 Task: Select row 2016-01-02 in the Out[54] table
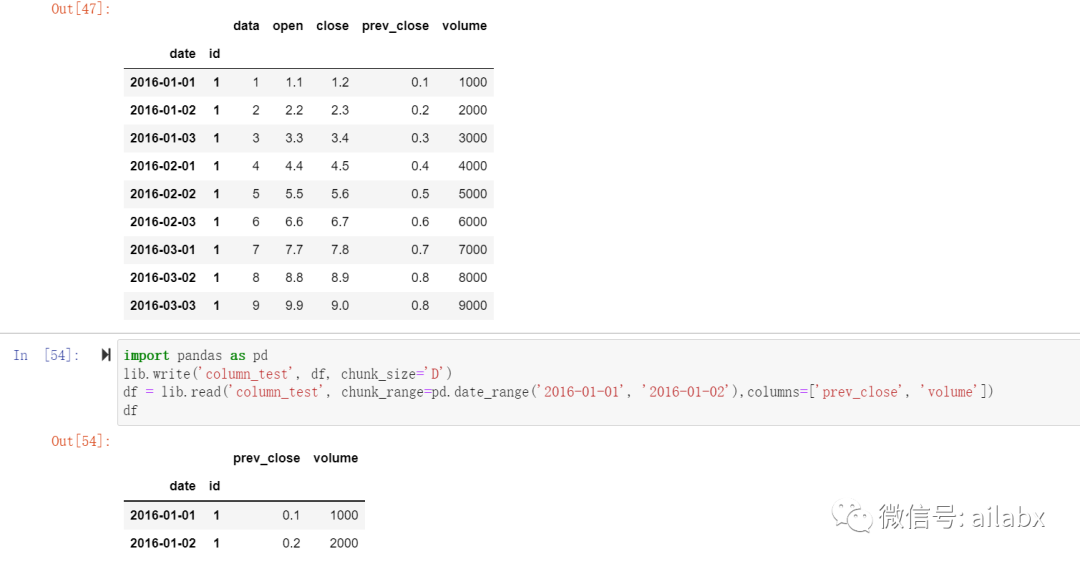point(244,543)
